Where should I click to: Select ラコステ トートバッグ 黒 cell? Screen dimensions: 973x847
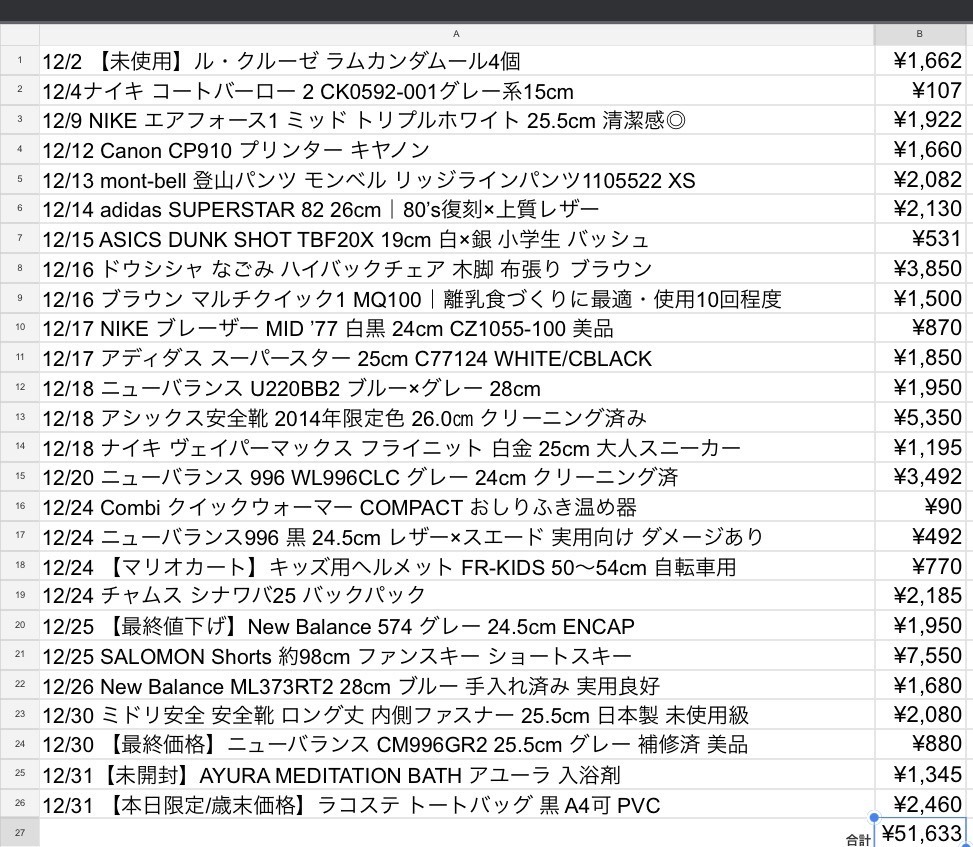point(457,804)
